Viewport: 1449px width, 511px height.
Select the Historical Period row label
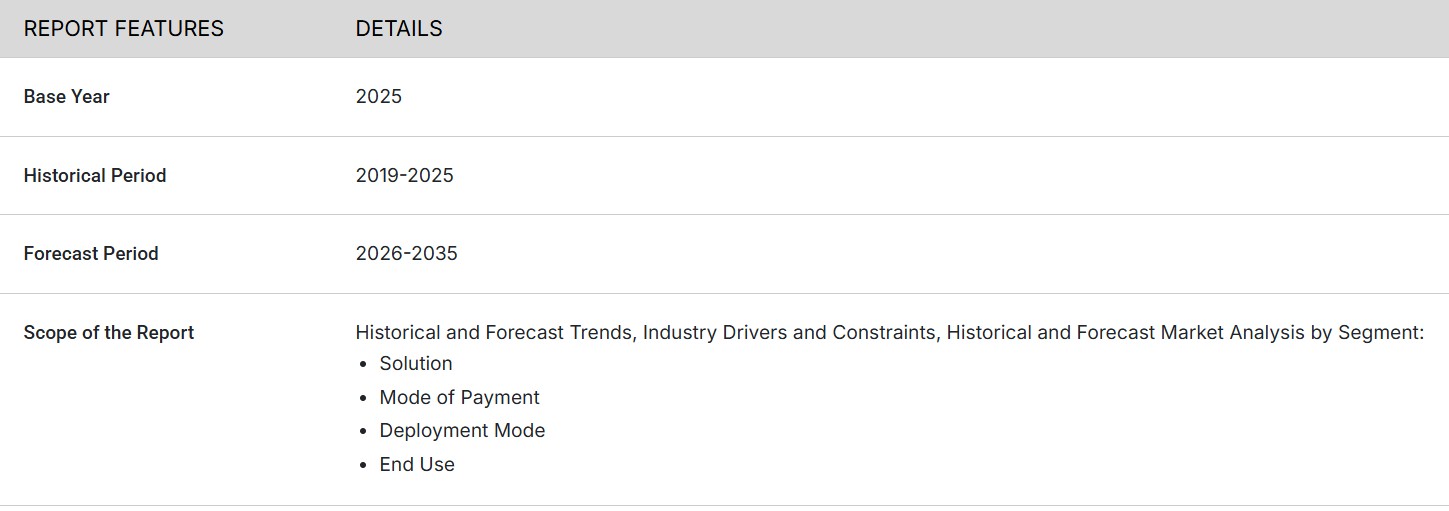[95, 176]
